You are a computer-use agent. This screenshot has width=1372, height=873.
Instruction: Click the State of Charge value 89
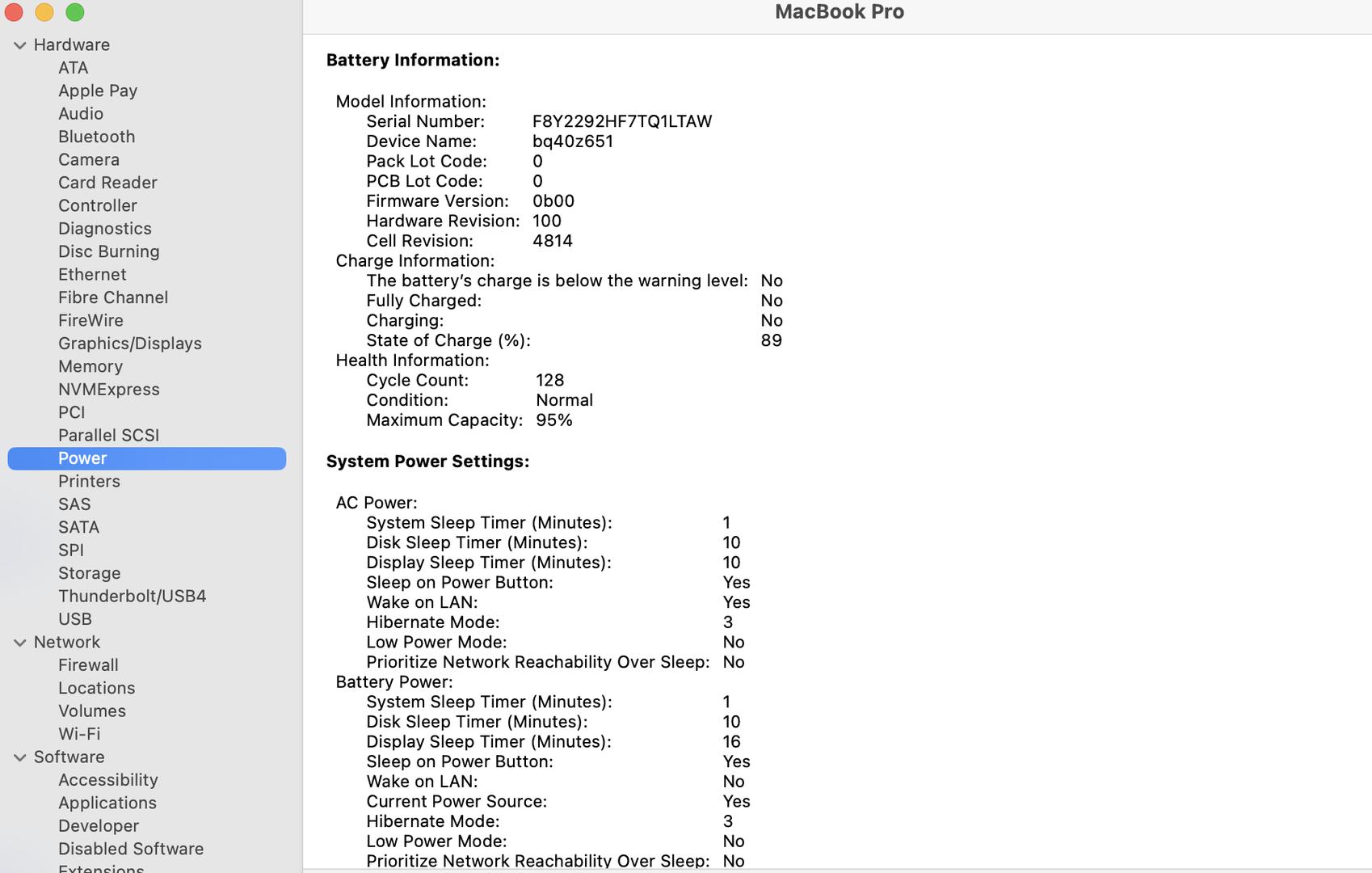click(772, 340)
